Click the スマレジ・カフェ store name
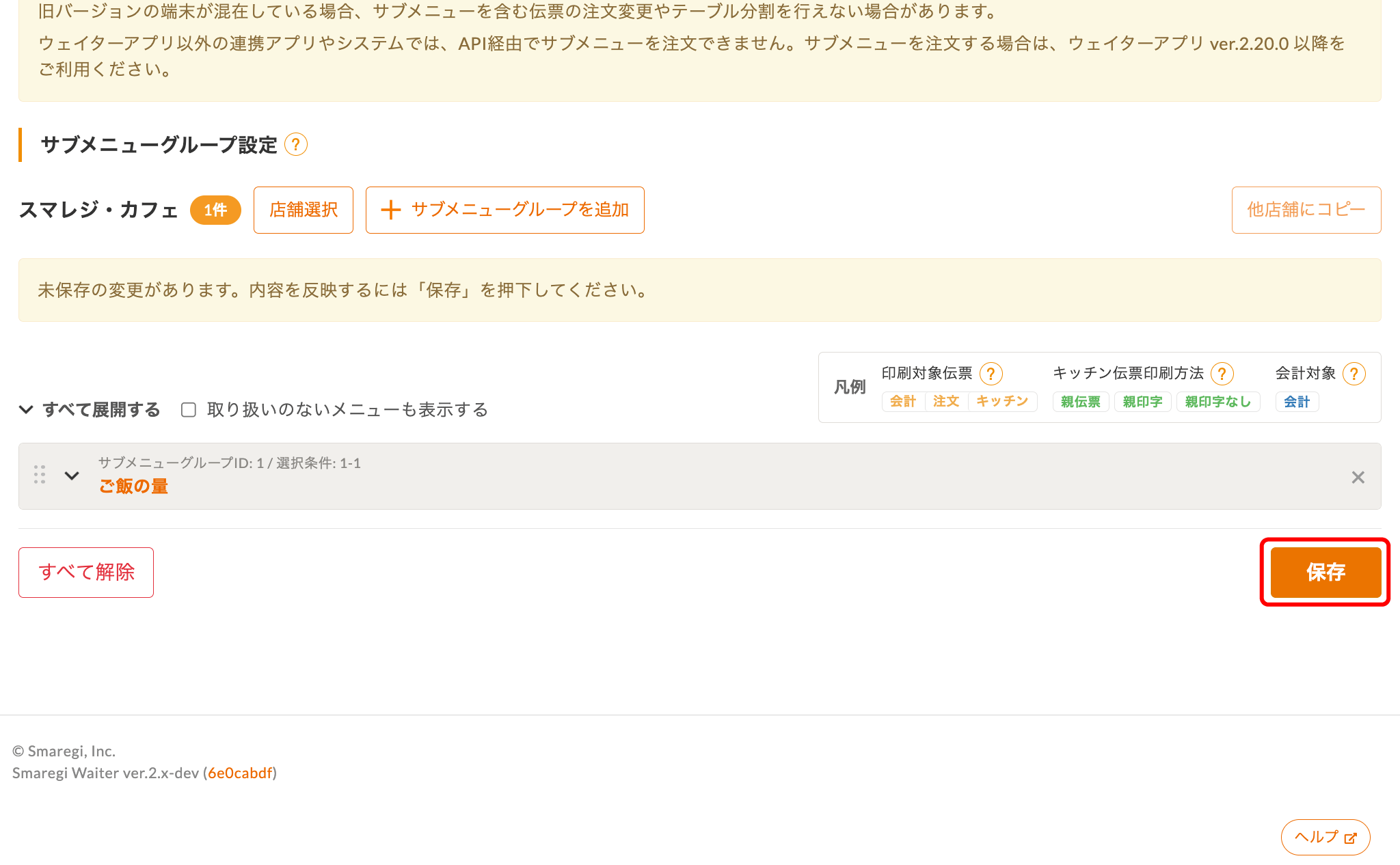Image resolution: width=1400 pixels, height=865 pixels. pos(98,210)
